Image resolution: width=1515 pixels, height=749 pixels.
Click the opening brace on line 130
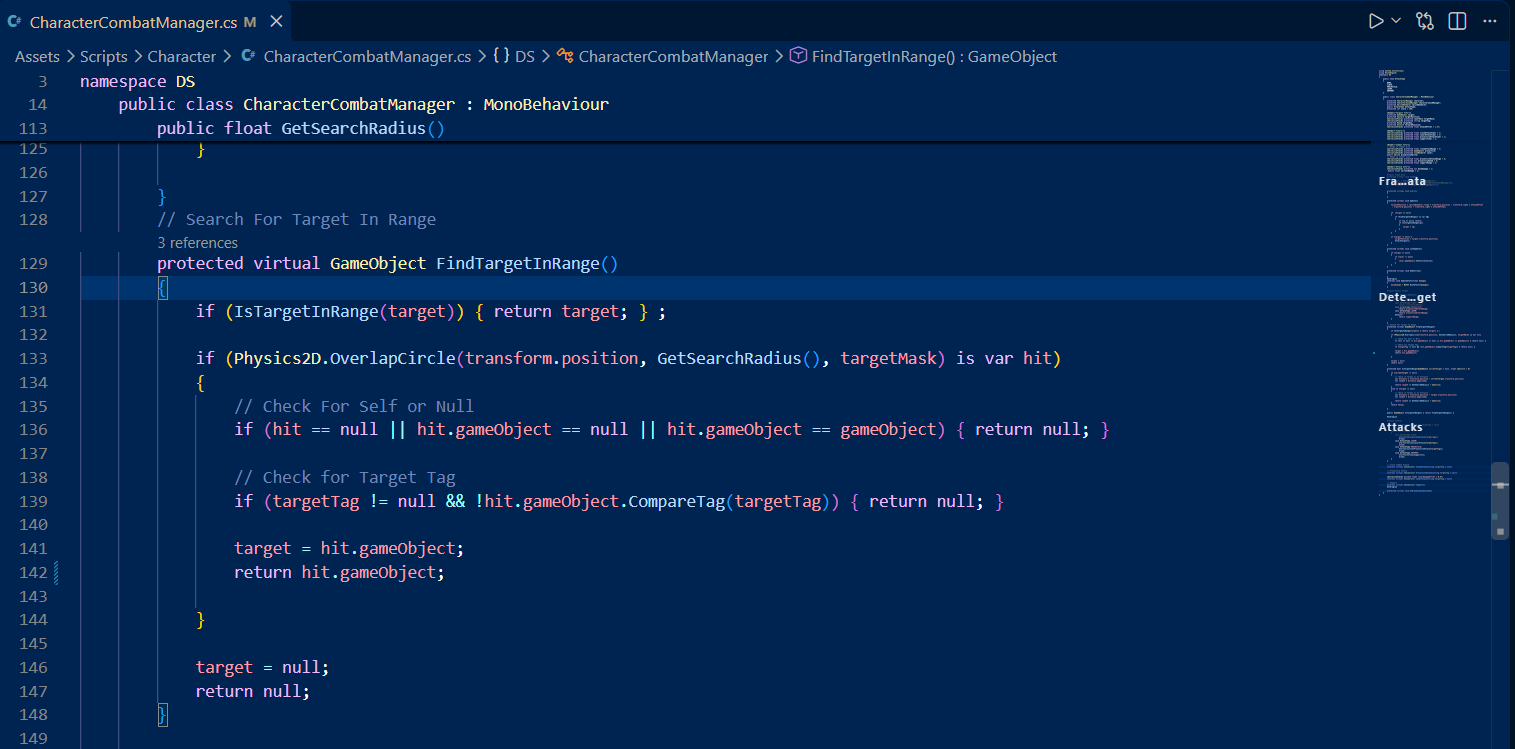[x=162, y=288]
